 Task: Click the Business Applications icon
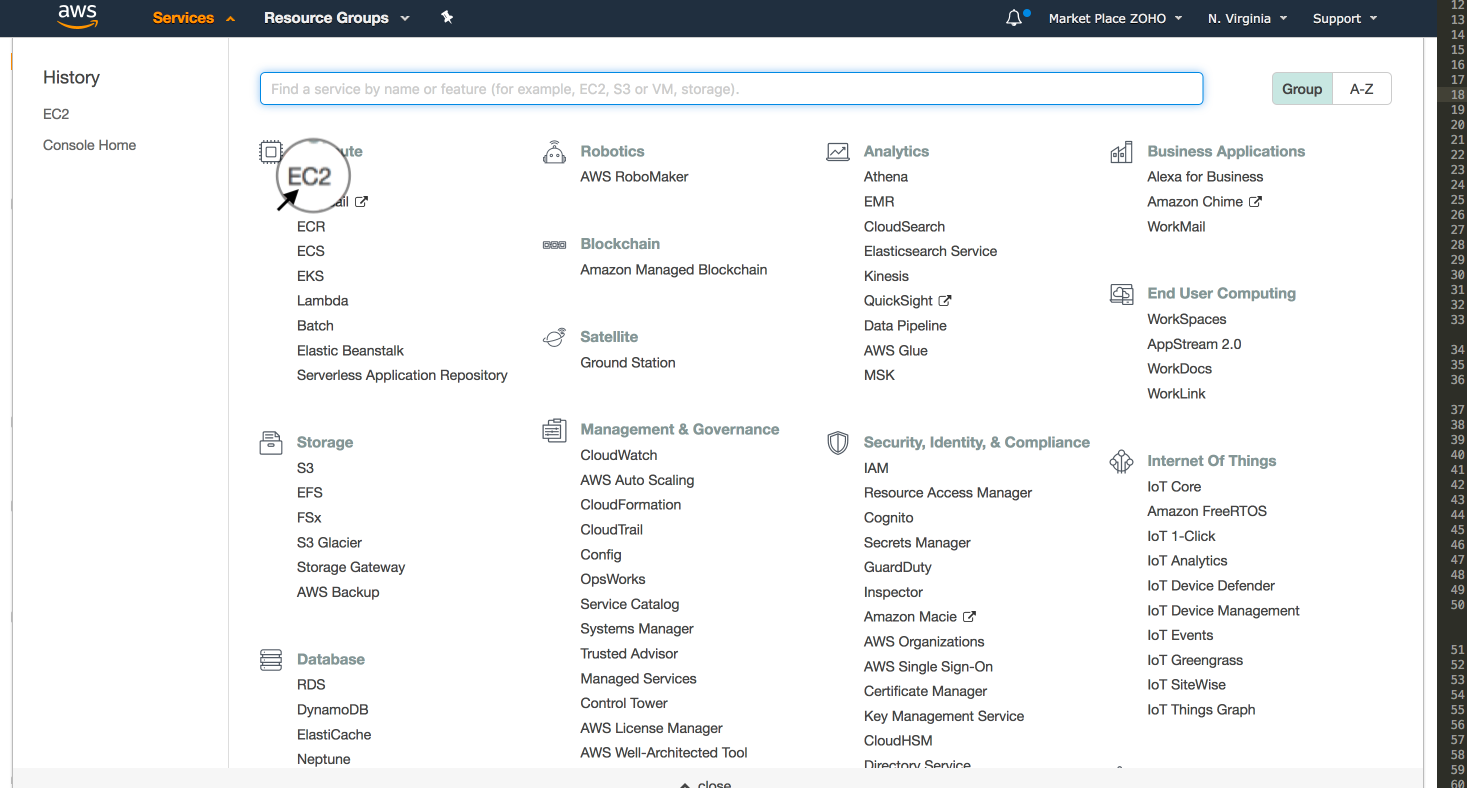click(x=1121, y=152)
